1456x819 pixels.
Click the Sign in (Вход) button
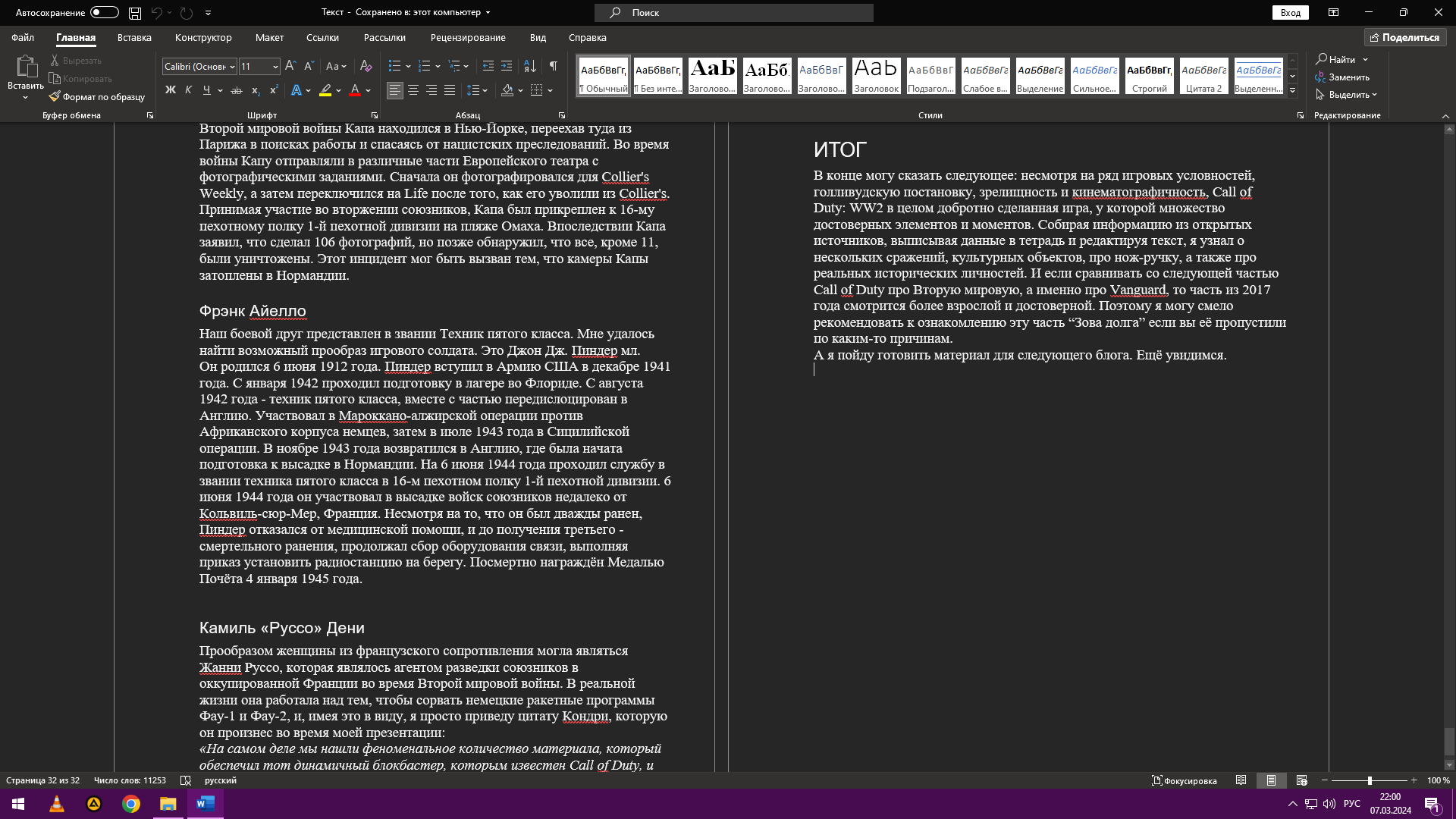pos(1290,12)
